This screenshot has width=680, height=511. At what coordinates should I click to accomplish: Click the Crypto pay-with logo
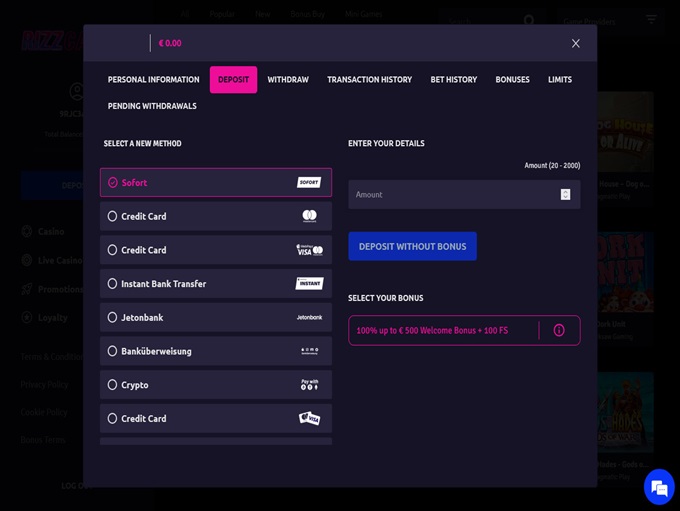pyautogui.click(x=309, y=385)
